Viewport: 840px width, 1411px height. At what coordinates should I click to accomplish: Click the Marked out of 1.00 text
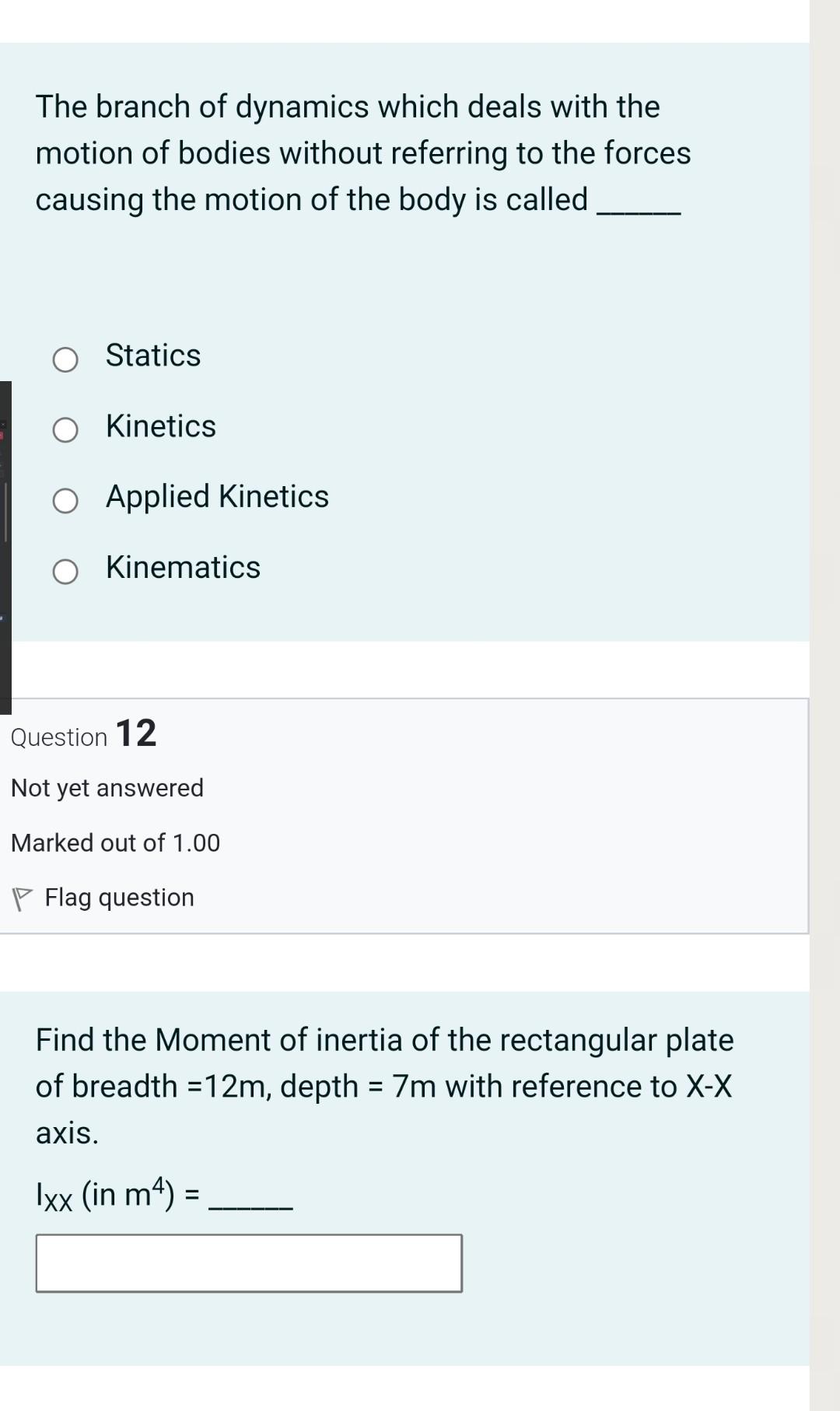[x=115, y=842]
